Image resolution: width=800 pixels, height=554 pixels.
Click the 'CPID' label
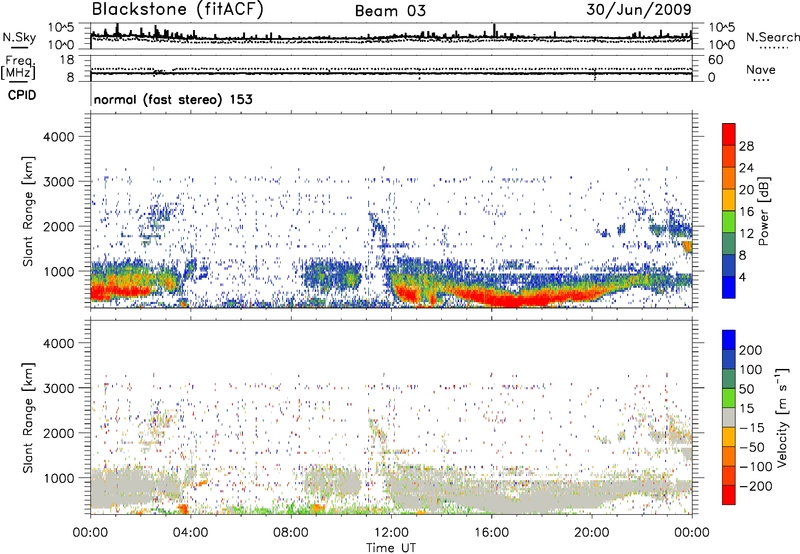22,95
